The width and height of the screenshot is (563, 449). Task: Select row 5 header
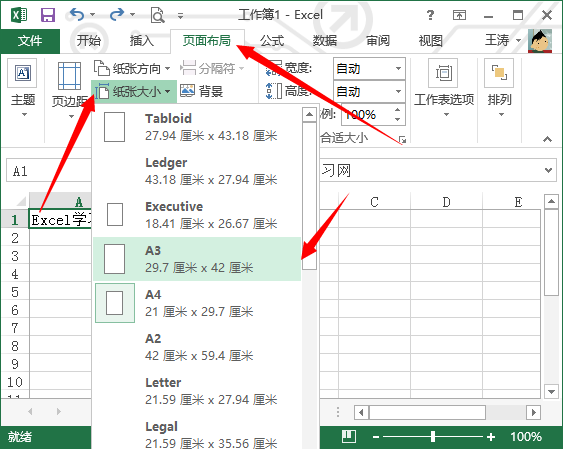[15, 292]
